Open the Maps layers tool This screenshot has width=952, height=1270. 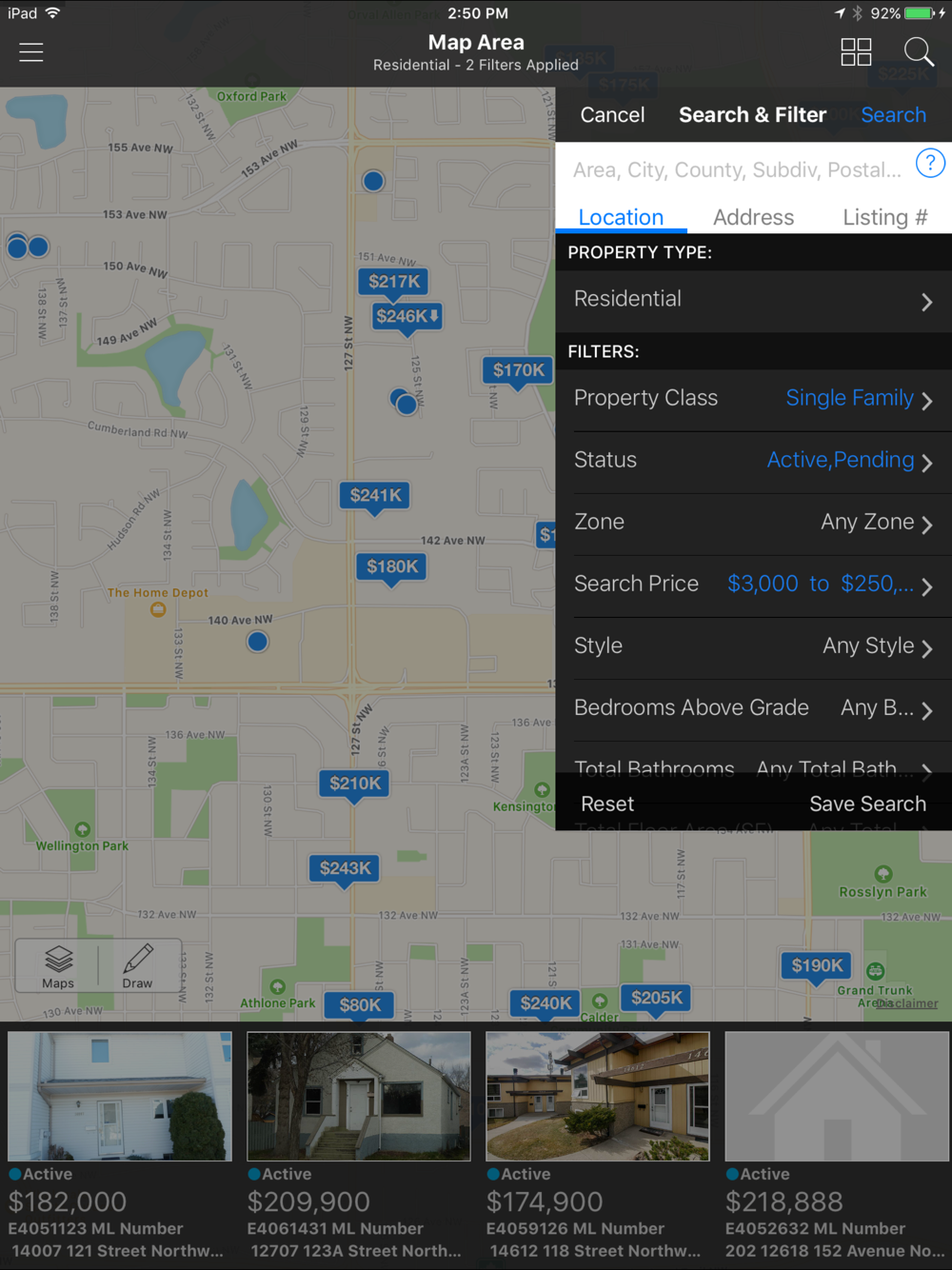pyautogui.click(x=58, y=965)
